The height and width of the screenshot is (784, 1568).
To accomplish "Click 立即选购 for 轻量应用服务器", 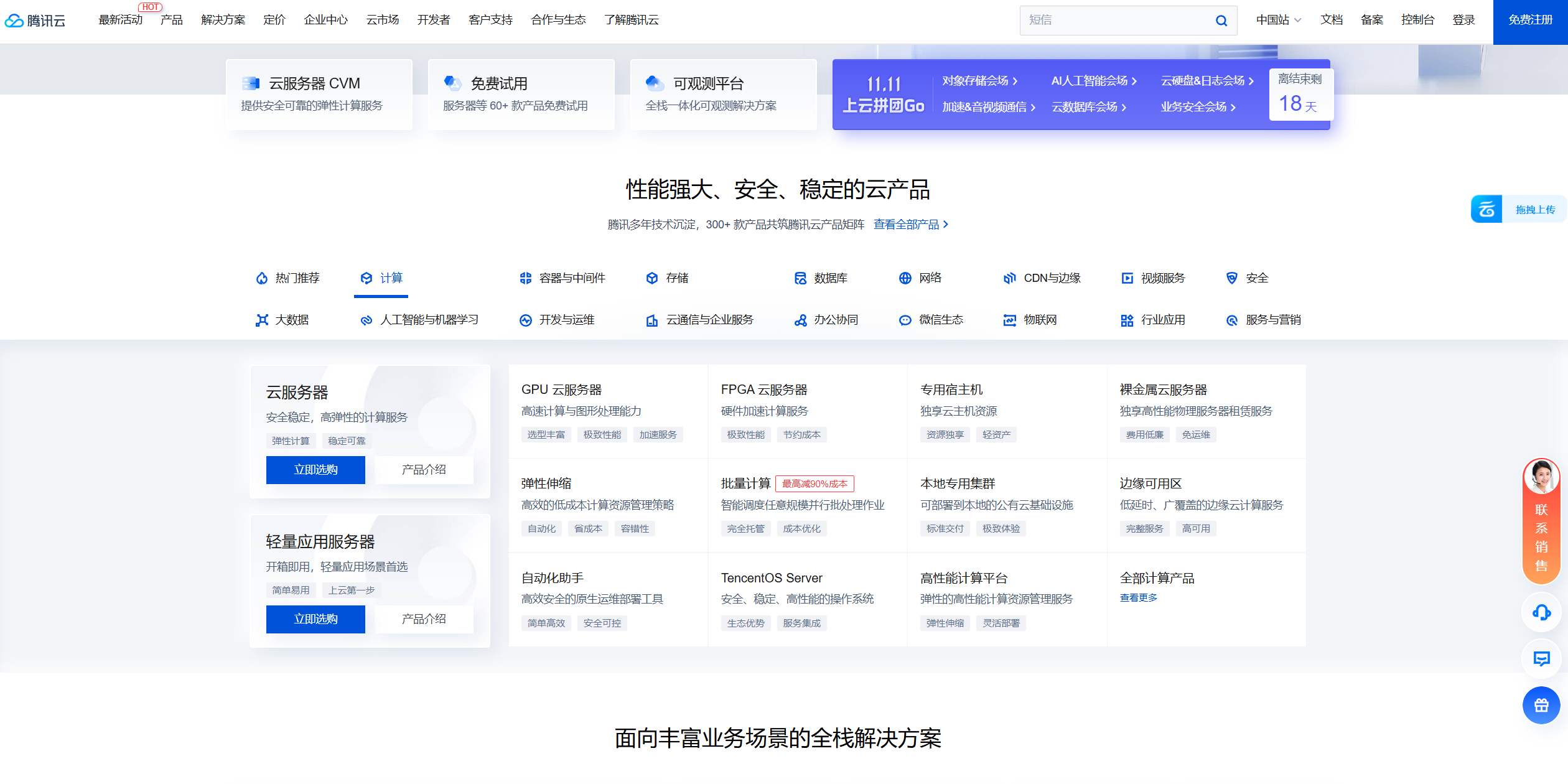I will pyautogui.click(x=315, y=619).
